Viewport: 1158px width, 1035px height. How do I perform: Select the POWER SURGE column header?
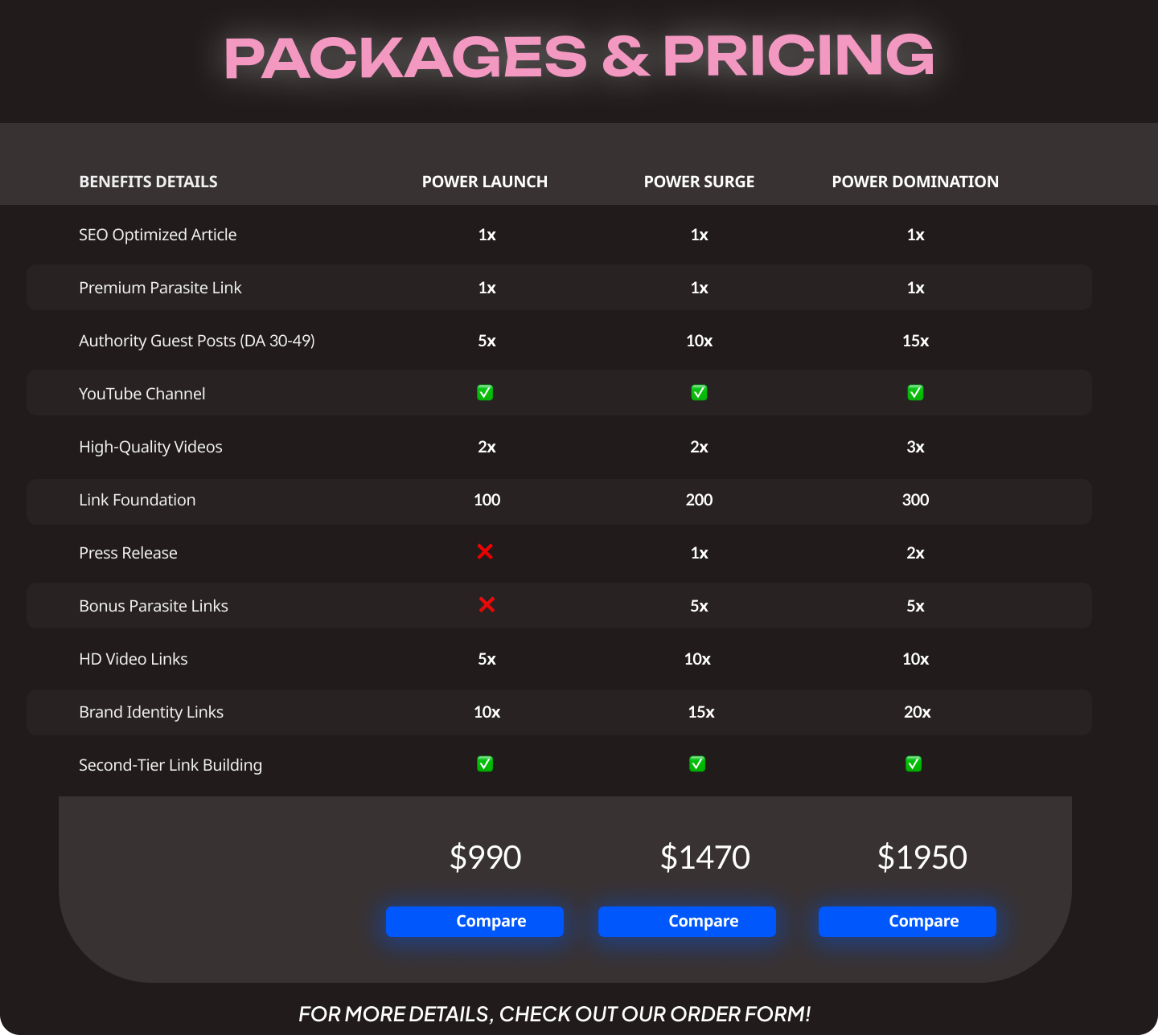pos(699,182)
